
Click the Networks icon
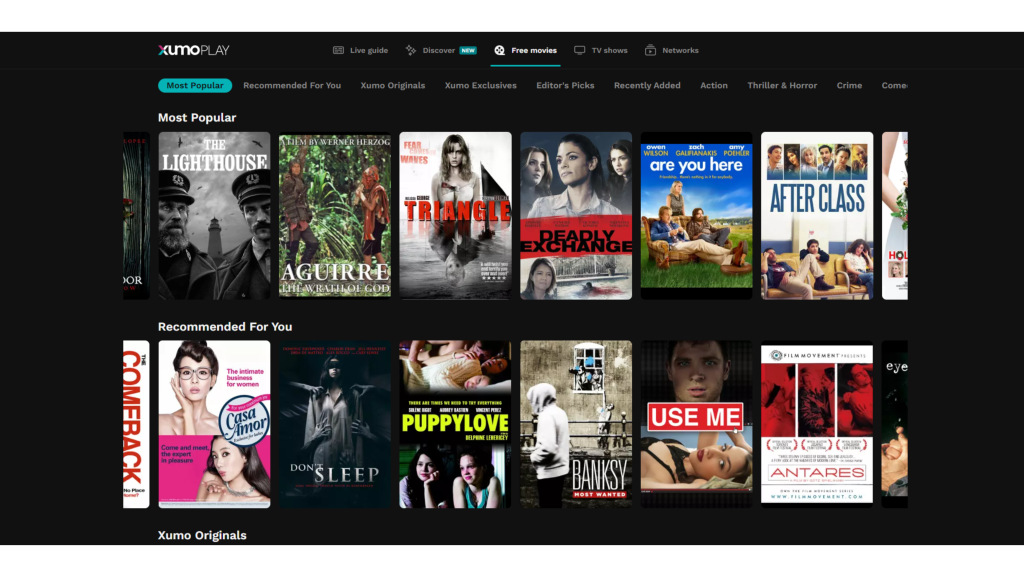point(650,50)
